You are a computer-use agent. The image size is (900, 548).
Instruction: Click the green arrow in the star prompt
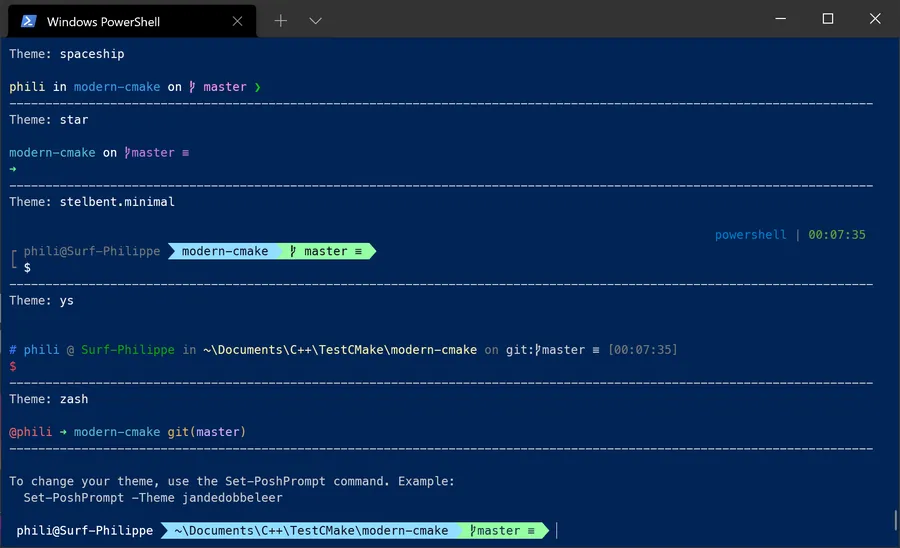[13, 169]
